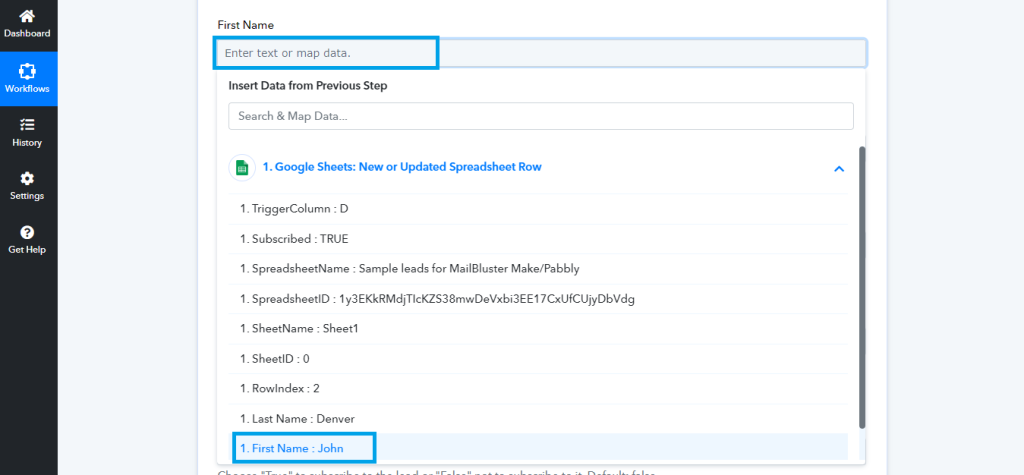Click the First Name text field
This screenshot has width=1024, height=475.
(x=540, y=52)
